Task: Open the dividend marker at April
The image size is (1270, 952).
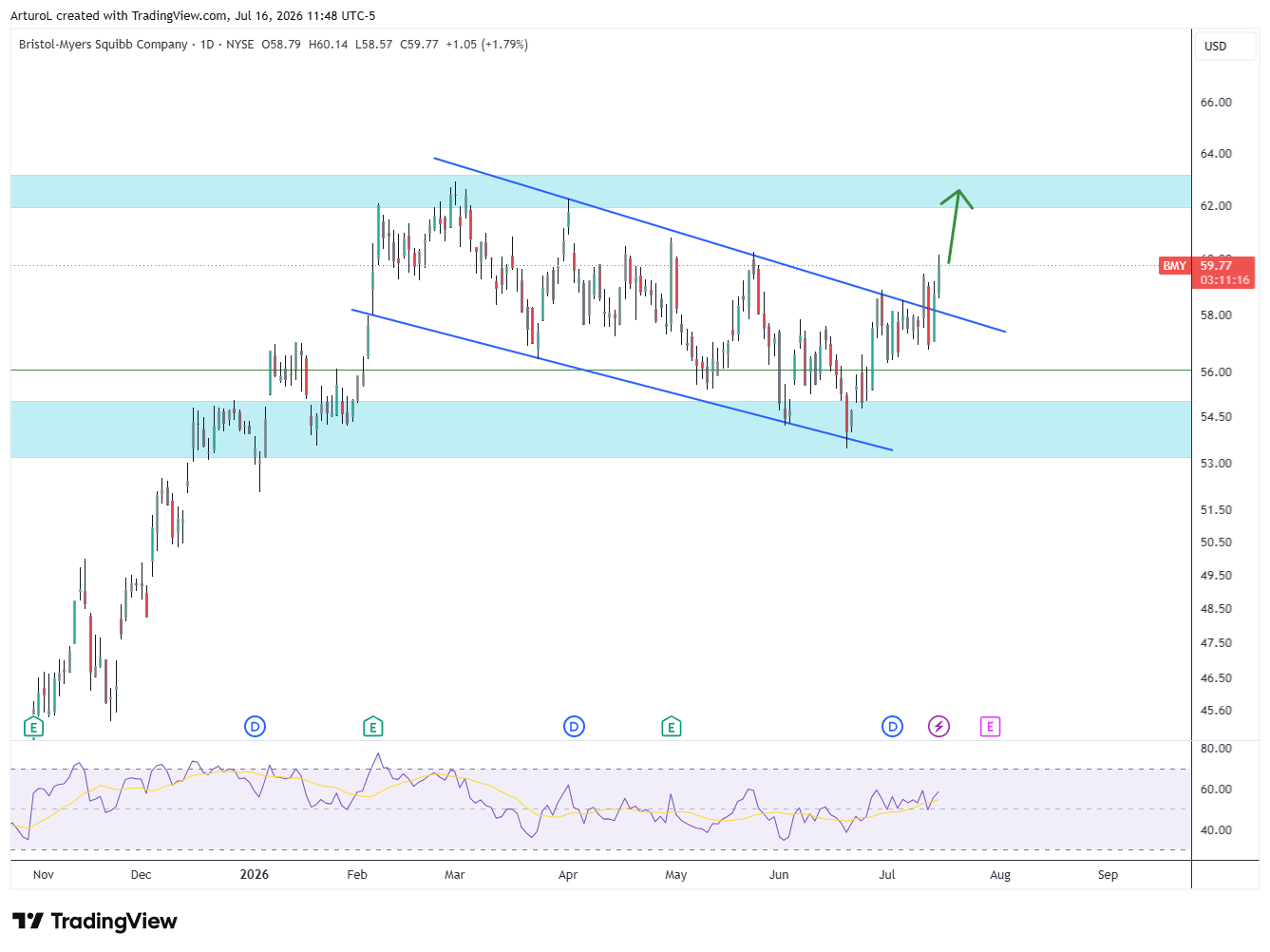Action: [x=574, y=727]
